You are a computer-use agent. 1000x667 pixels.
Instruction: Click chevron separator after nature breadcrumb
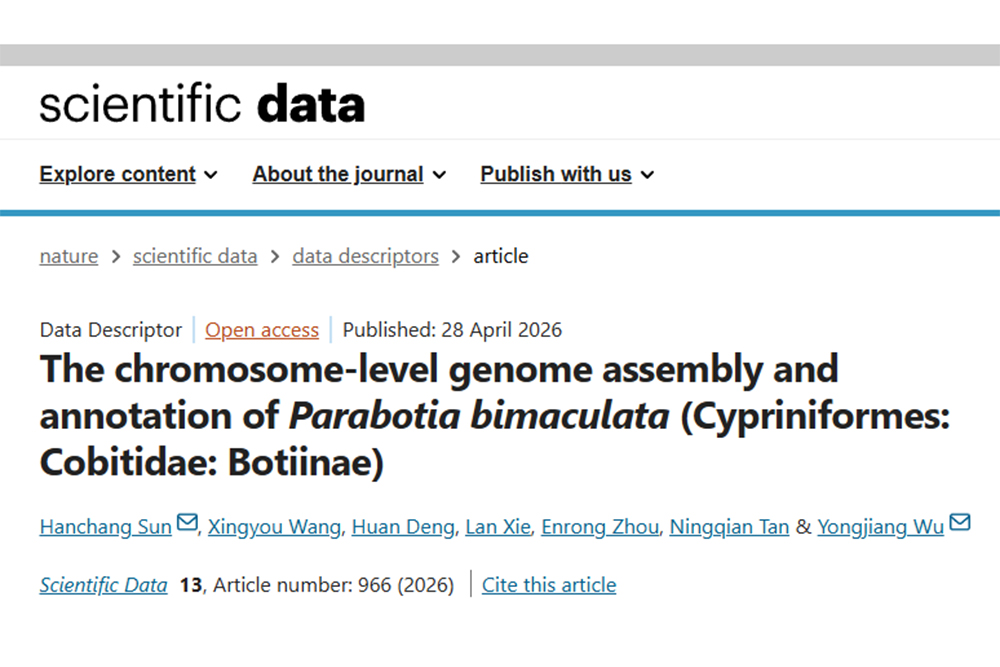coord(115,257)
